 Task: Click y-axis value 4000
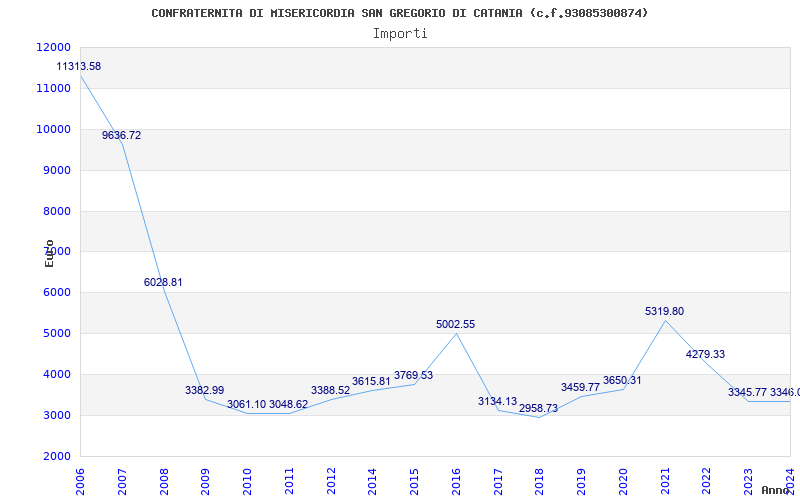tap(56, 374)
